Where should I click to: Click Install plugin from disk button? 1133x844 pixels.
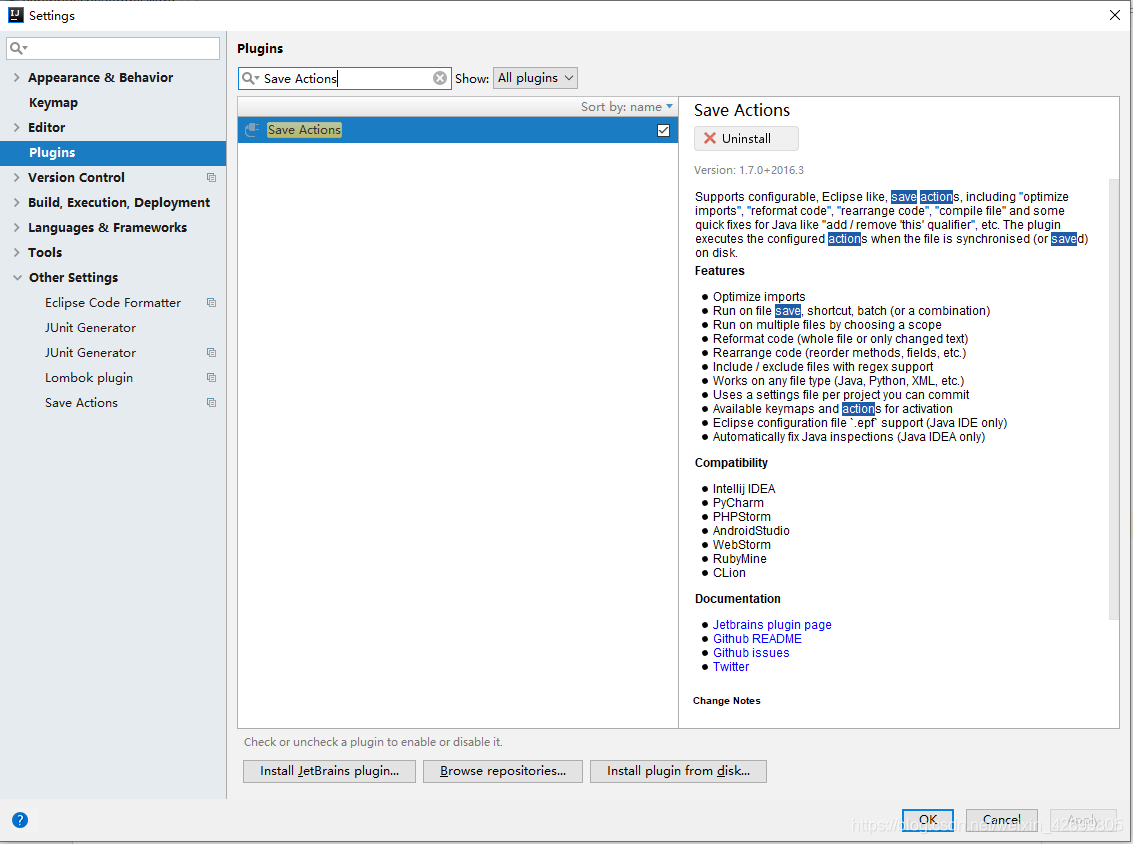[x=678, y=771]
